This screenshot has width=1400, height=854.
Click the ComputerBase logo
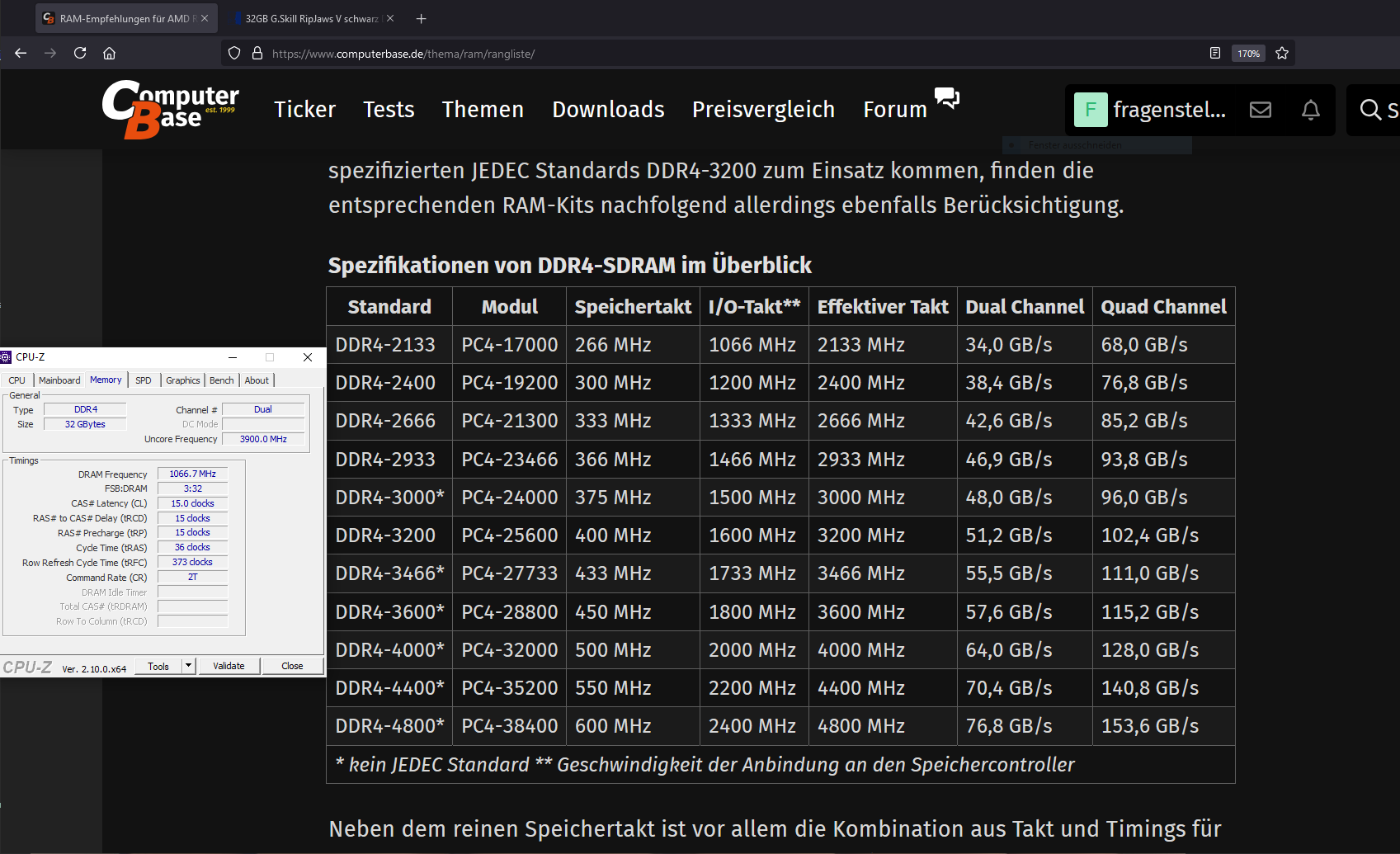click(x=170, y=109)
